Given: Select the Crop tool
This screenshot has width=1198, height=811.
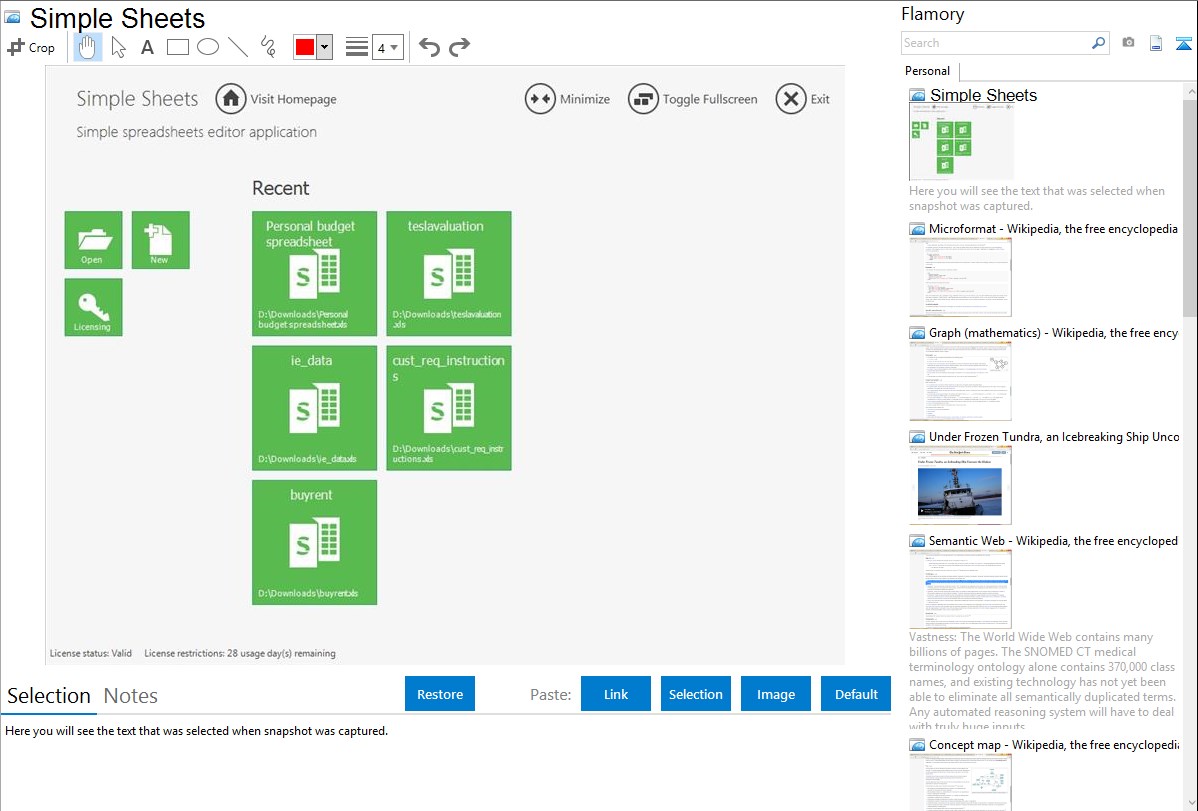Looking at the screenshot, I should [31, 47].
